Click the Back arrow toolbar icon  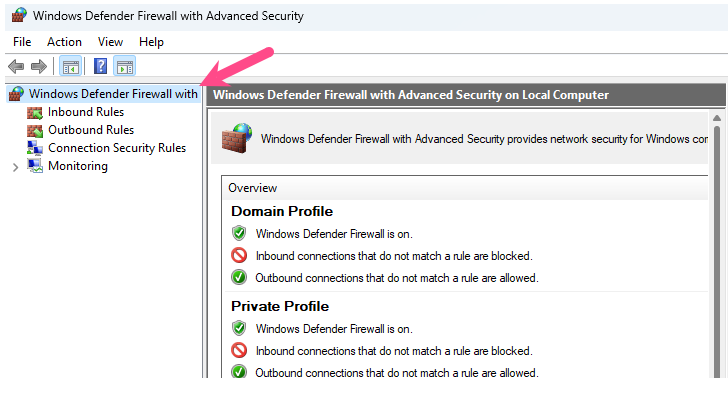(16, 66)
